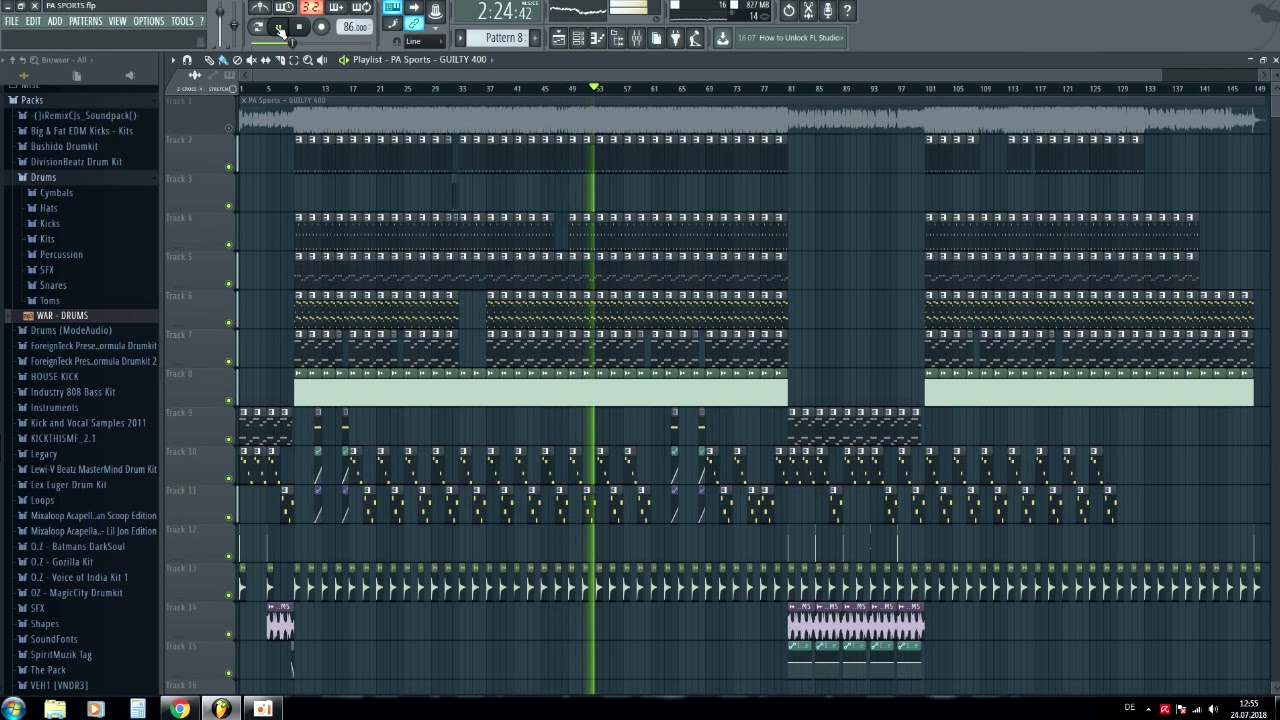
Task: Open the OPTIONS menu
Action: 148,21
